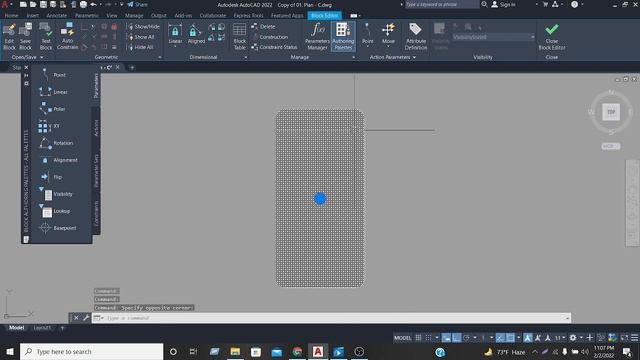
Task: Switch to Model layout tab
Action: point(16,328)
